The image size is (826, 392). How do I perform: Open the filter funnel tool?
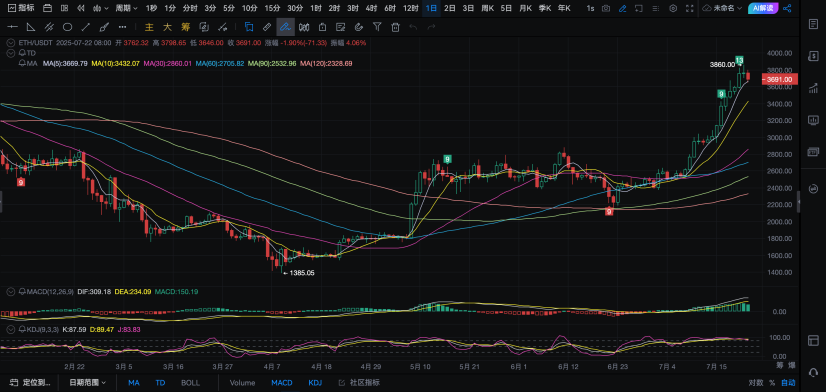377,27
